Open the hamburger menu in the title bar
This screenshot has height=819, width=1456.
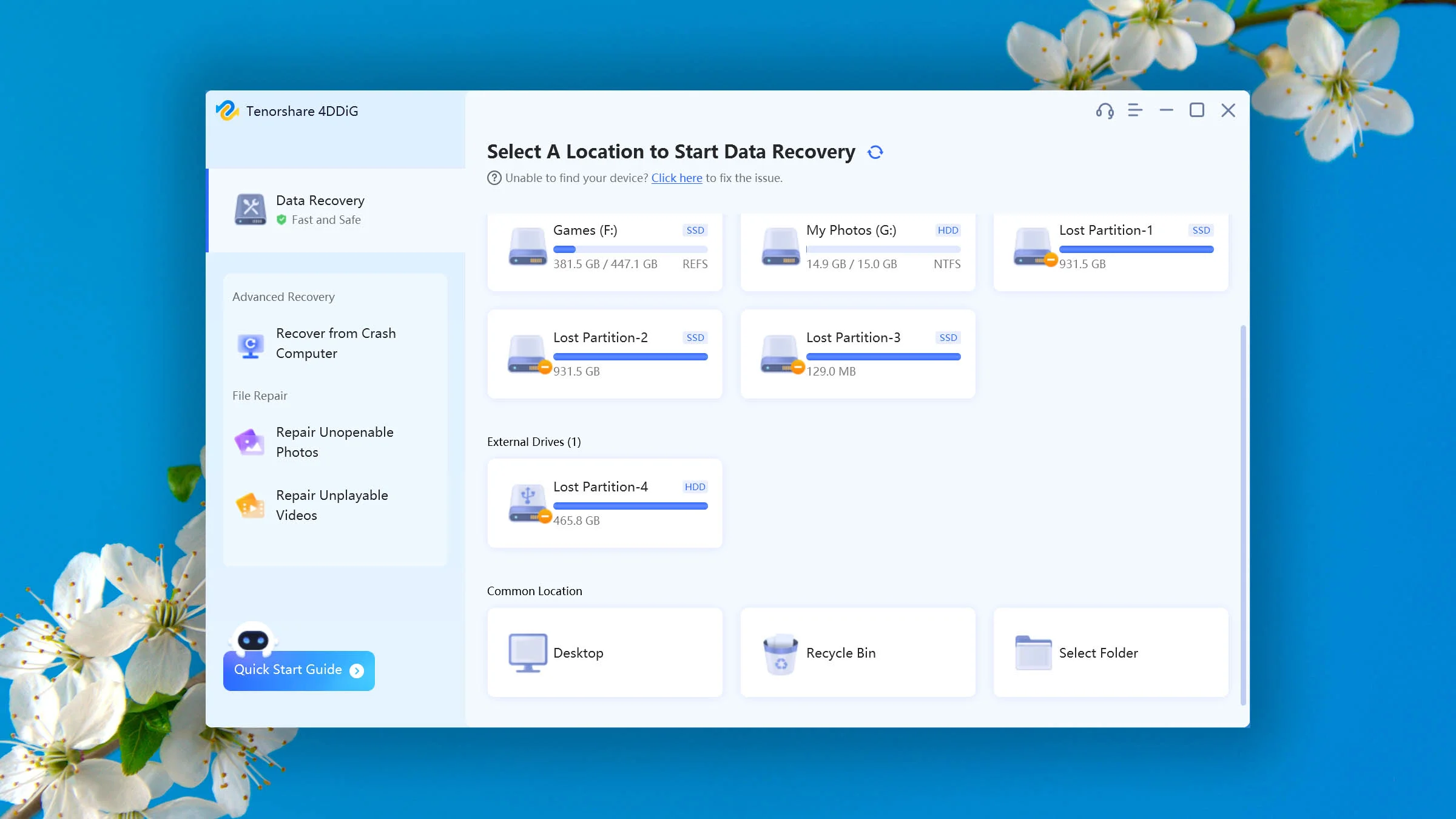[1134, 110]
